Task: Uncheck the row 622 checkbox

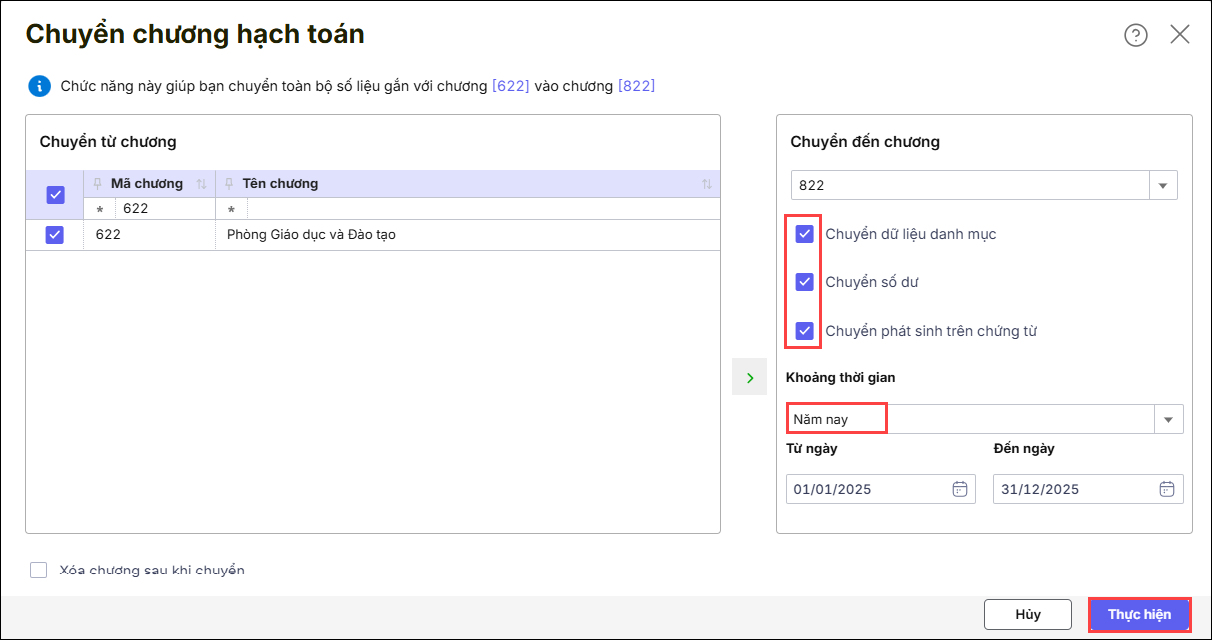Action: tap(55, 235)
